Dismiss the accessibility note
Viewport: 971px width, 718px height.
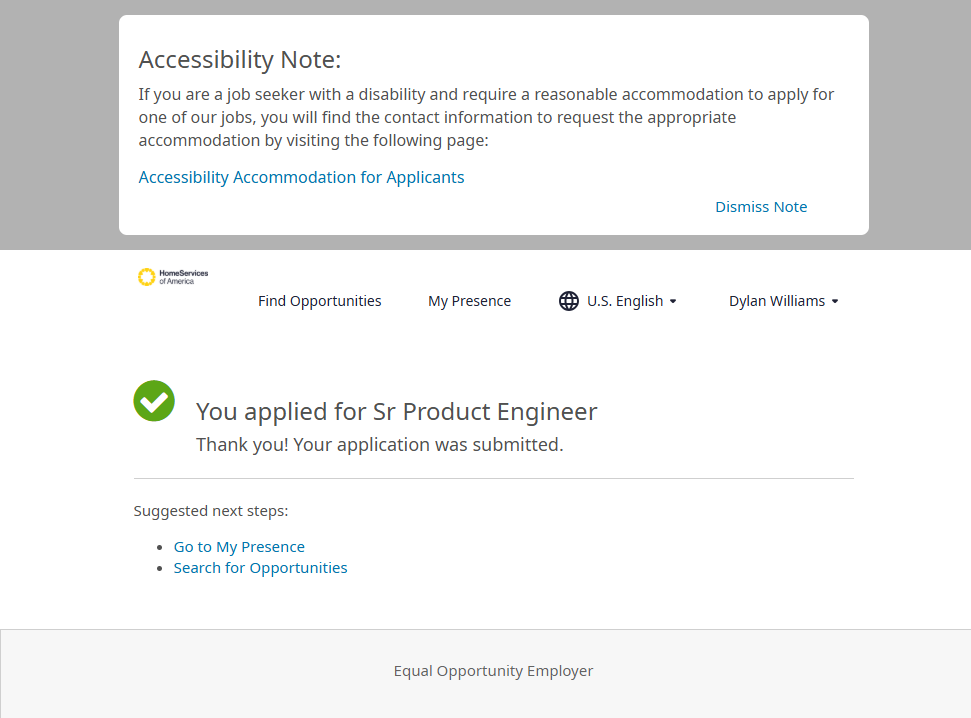click(761, 207)
